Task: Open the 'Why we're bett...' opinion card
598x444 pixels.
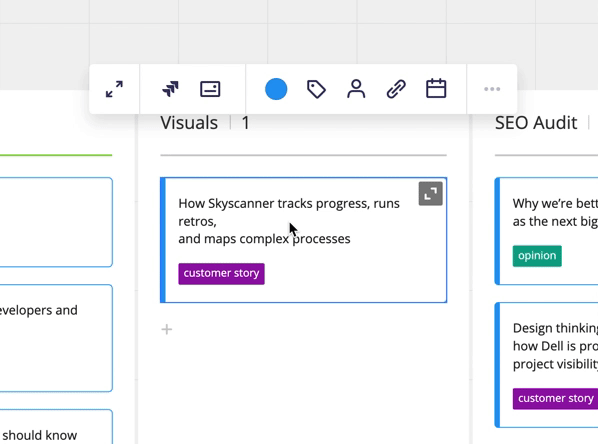Action: 547,231
